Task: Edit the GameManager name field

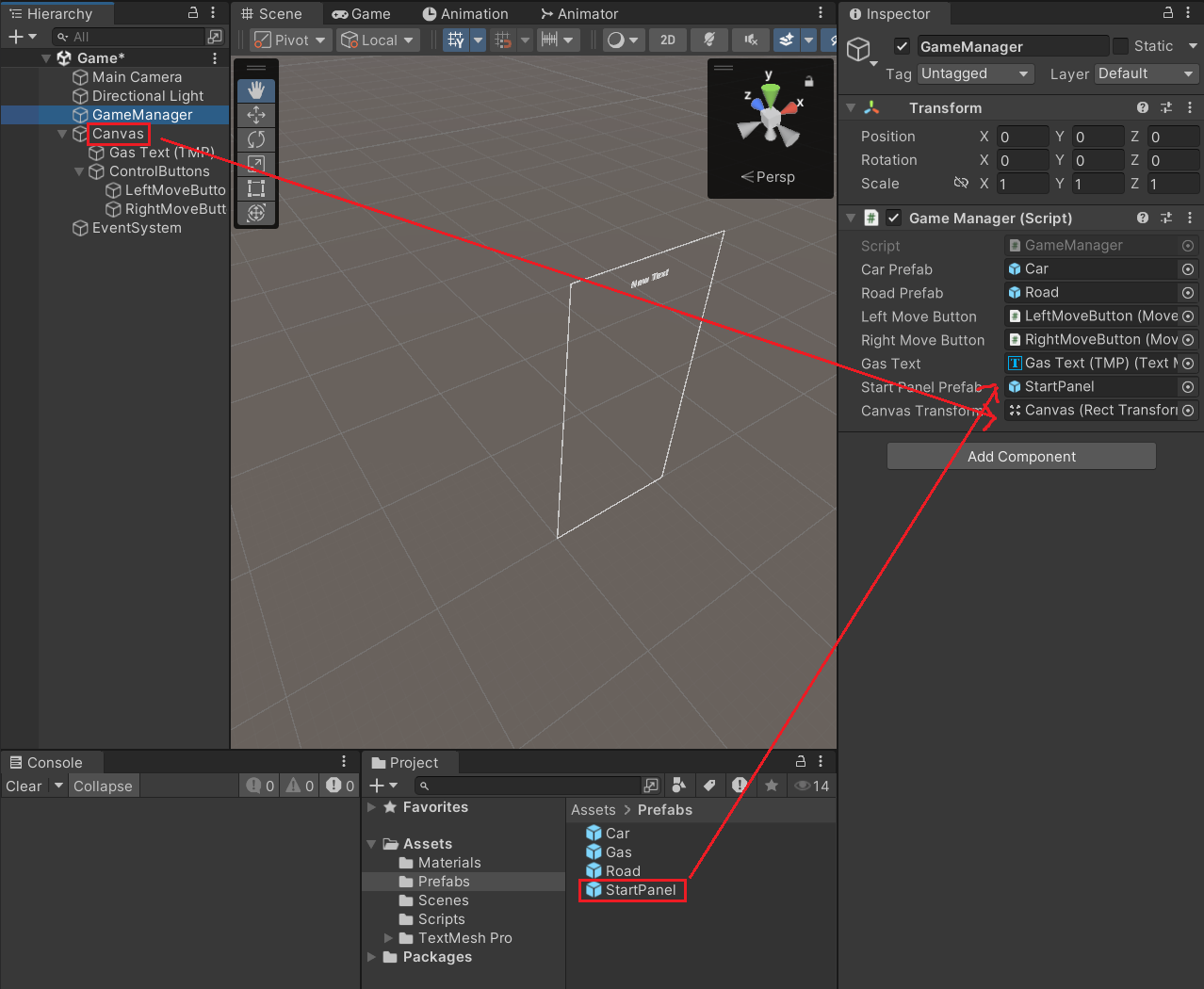Action: pyautogui.click(x=1013, y=46)
